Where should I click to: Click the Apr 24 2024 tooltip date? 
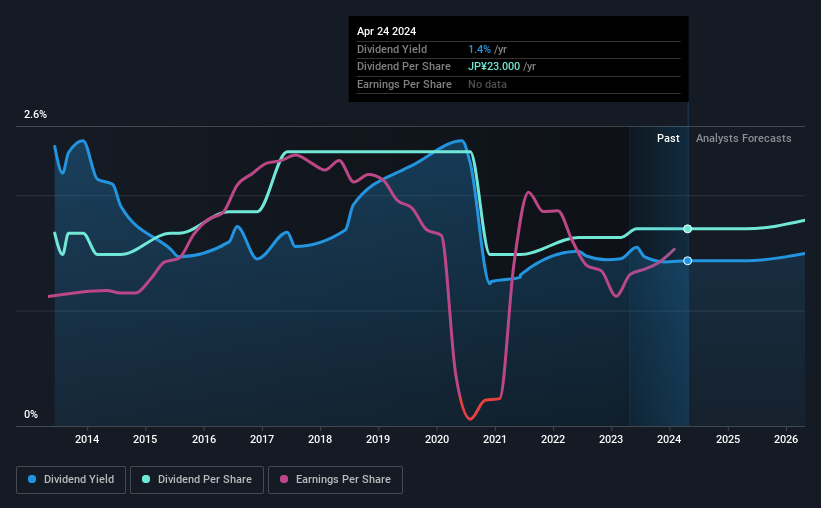(386, 31)
